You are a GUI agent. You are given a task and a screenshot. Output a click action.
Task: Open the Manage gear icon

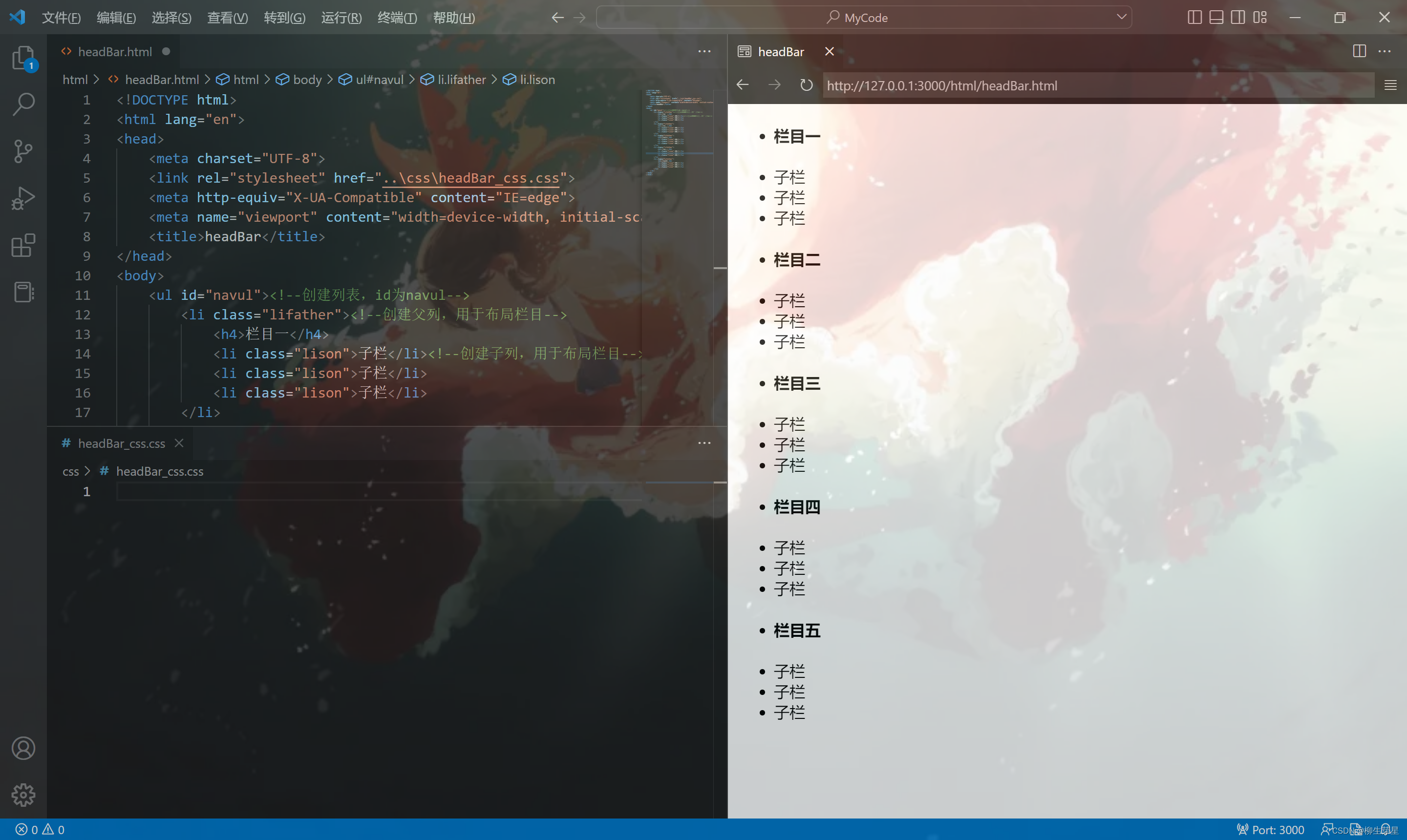tap(23, 795)
